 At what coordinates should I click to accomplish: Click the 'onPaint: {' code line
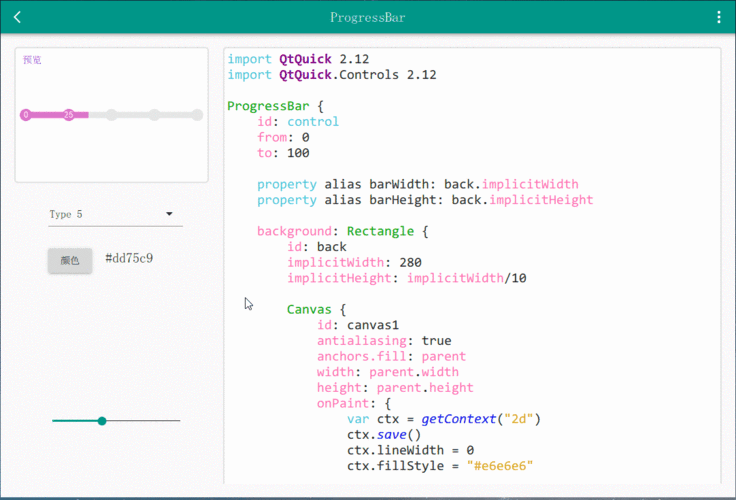coord(354,403)
